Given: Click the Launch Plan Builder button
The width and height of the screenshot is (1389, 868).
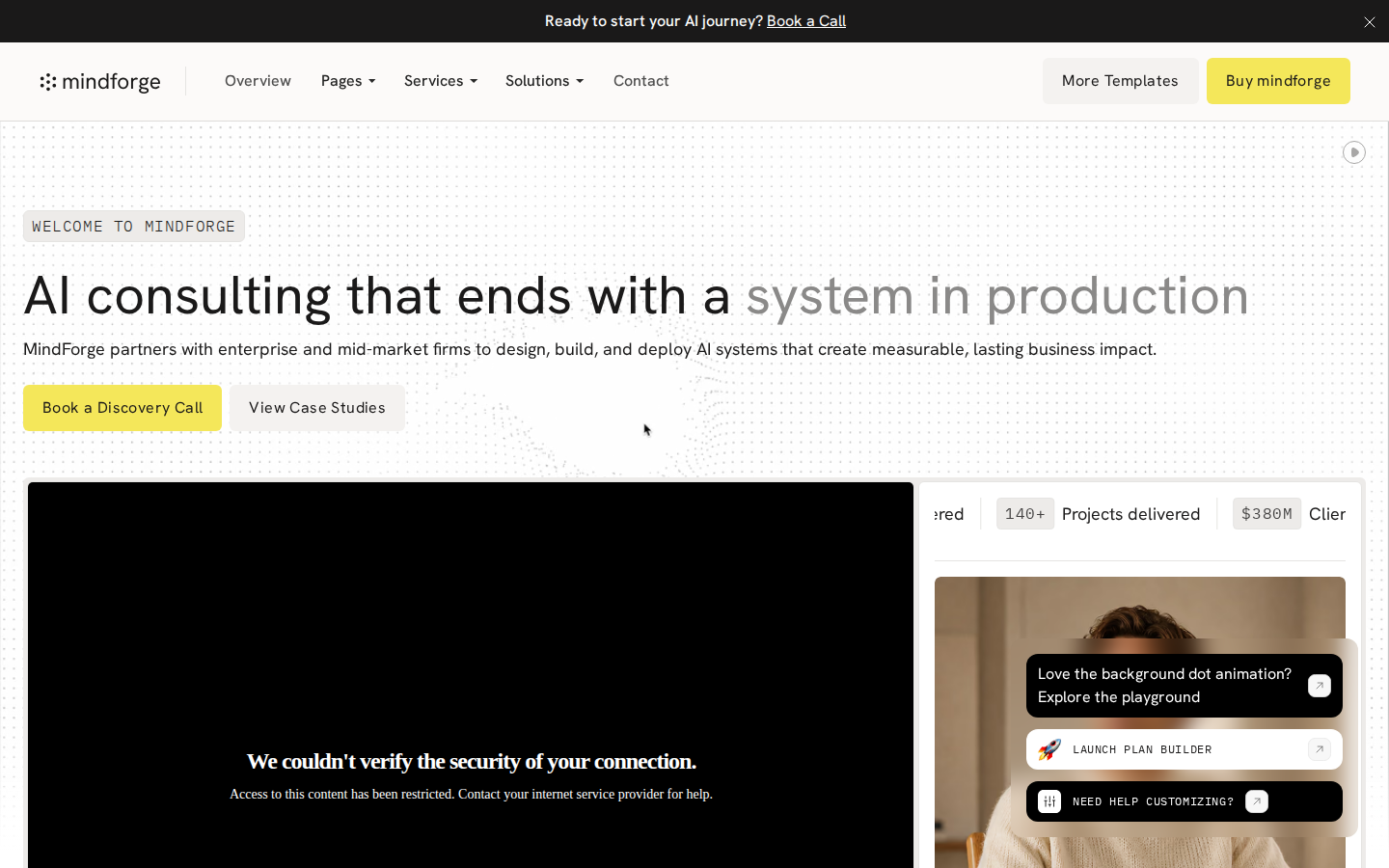Looking at the screenshot, I should click(1184, 749).
